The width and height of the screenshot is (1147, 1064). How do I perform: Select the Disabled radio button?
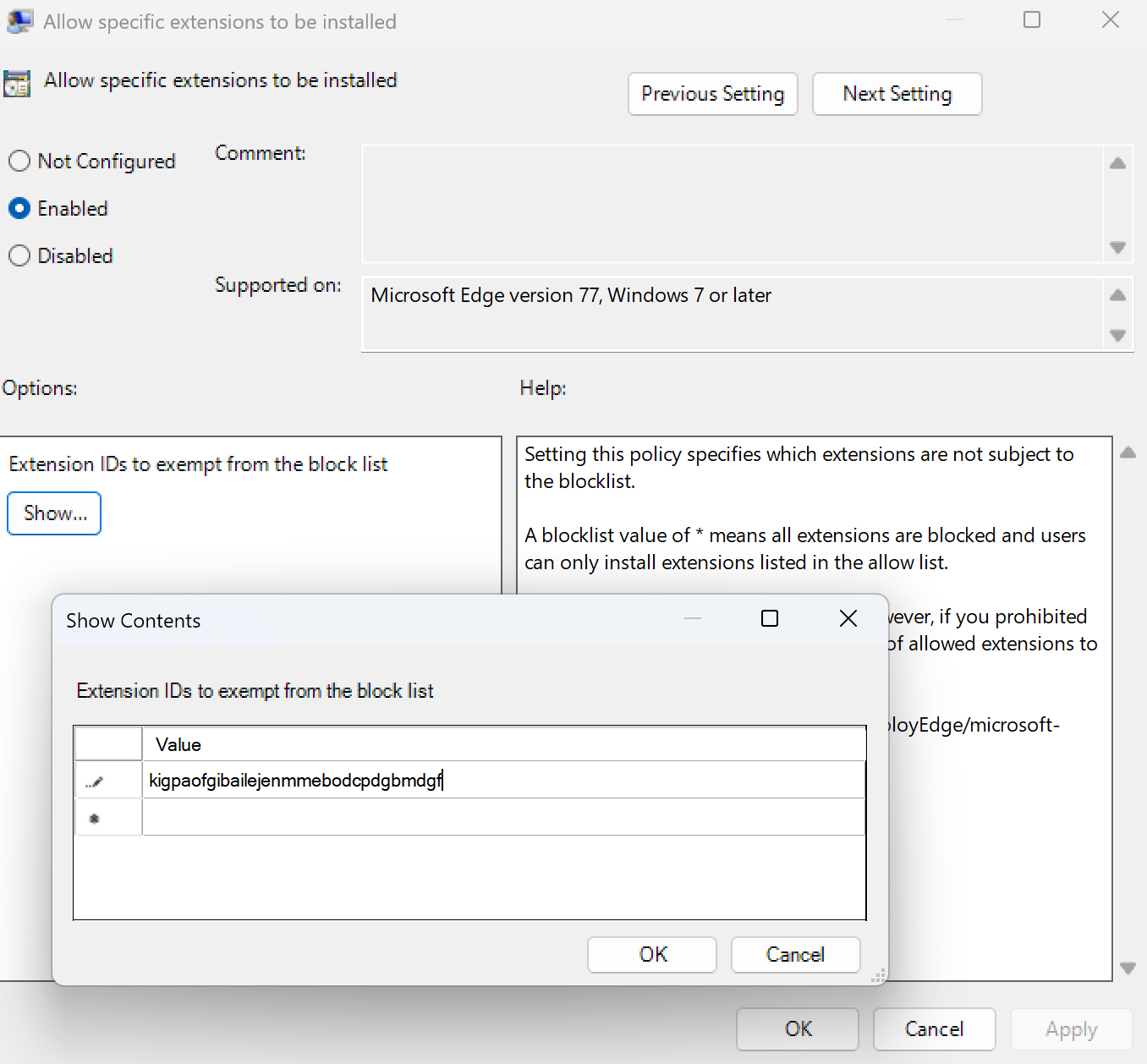(x=19, y=256)
